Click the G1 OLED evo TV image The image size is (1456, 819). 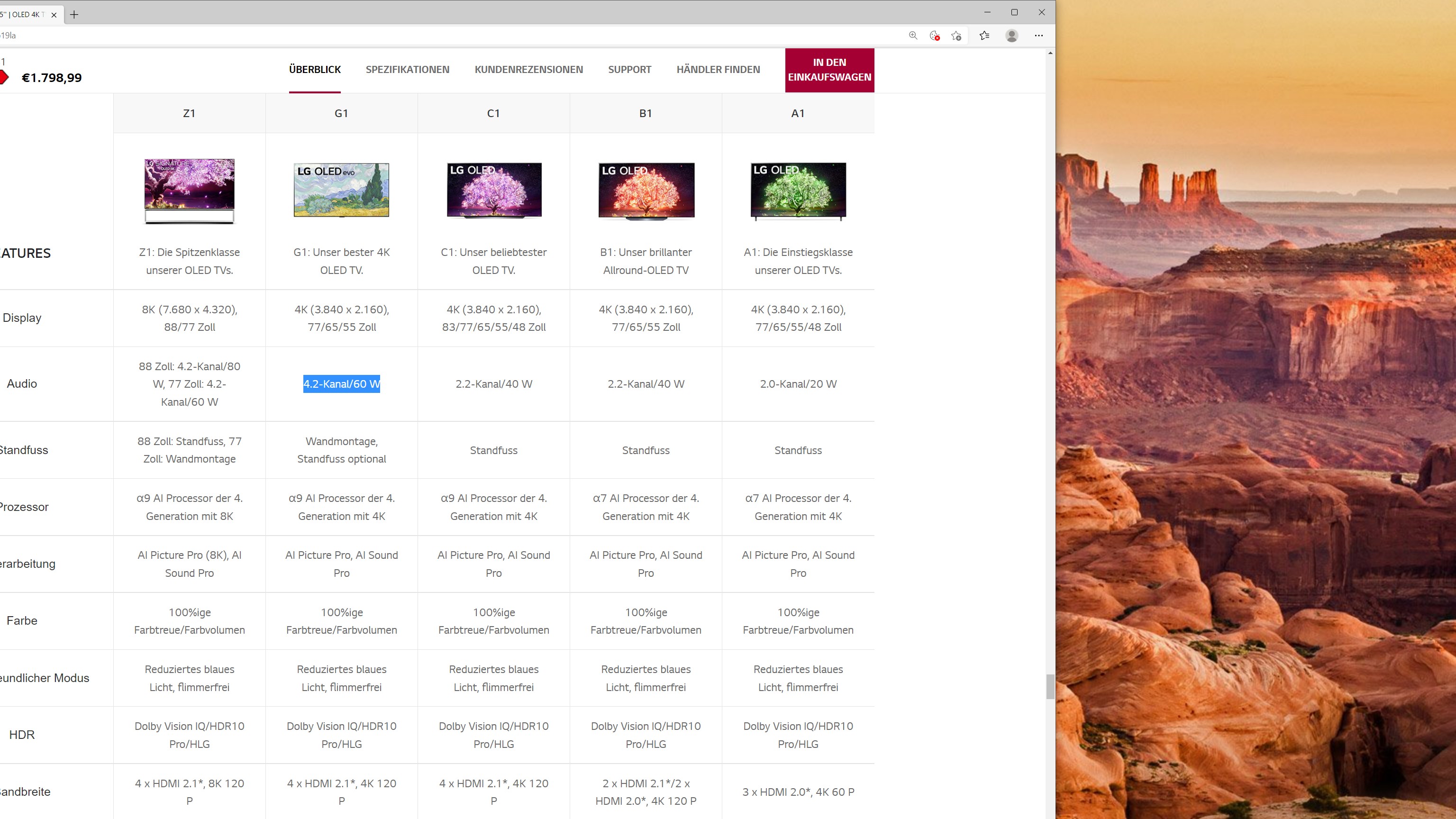pyautogui.click(x=341, y=190)
